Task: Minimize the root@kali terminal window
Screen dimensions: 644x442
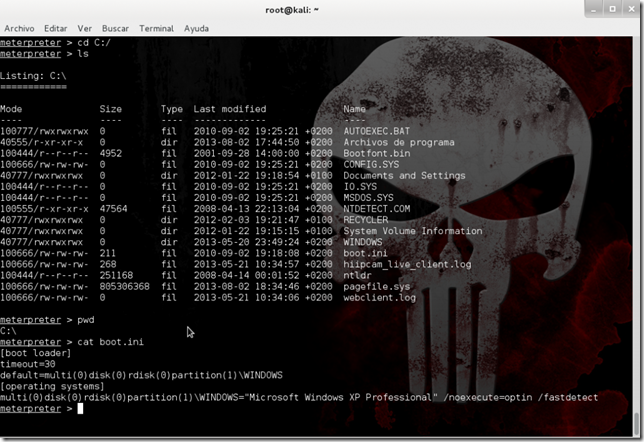Action: [x=593, y=9]
